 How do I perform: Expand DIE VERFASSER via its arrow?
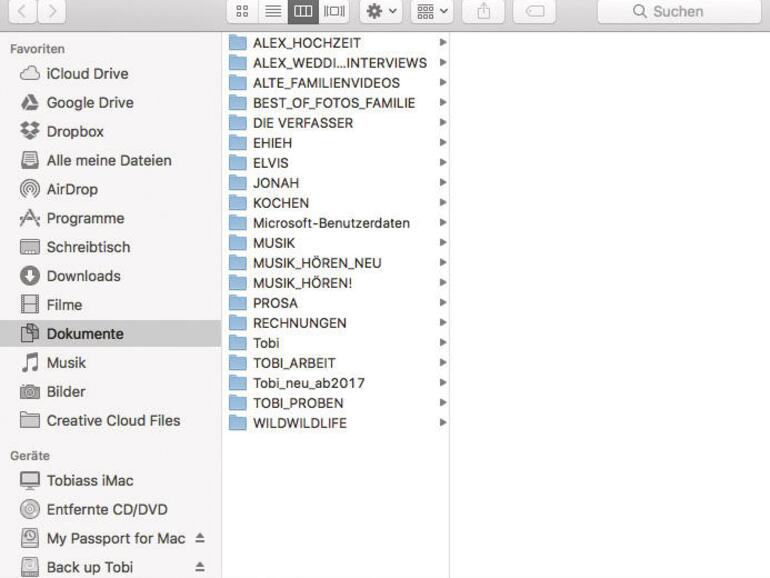[442, 122]
